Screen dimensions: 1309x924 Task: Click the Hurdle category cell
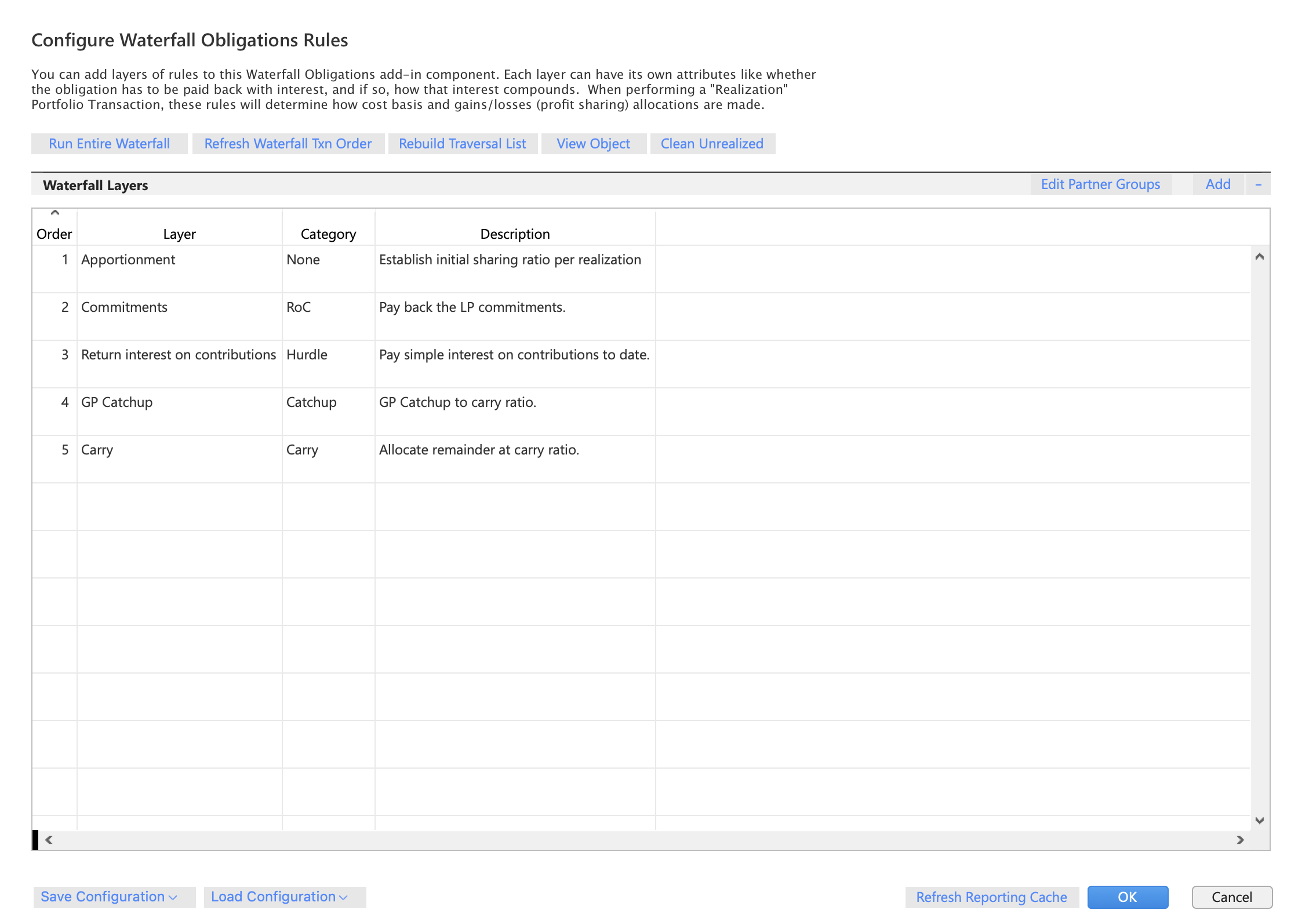tap(328, 363)
